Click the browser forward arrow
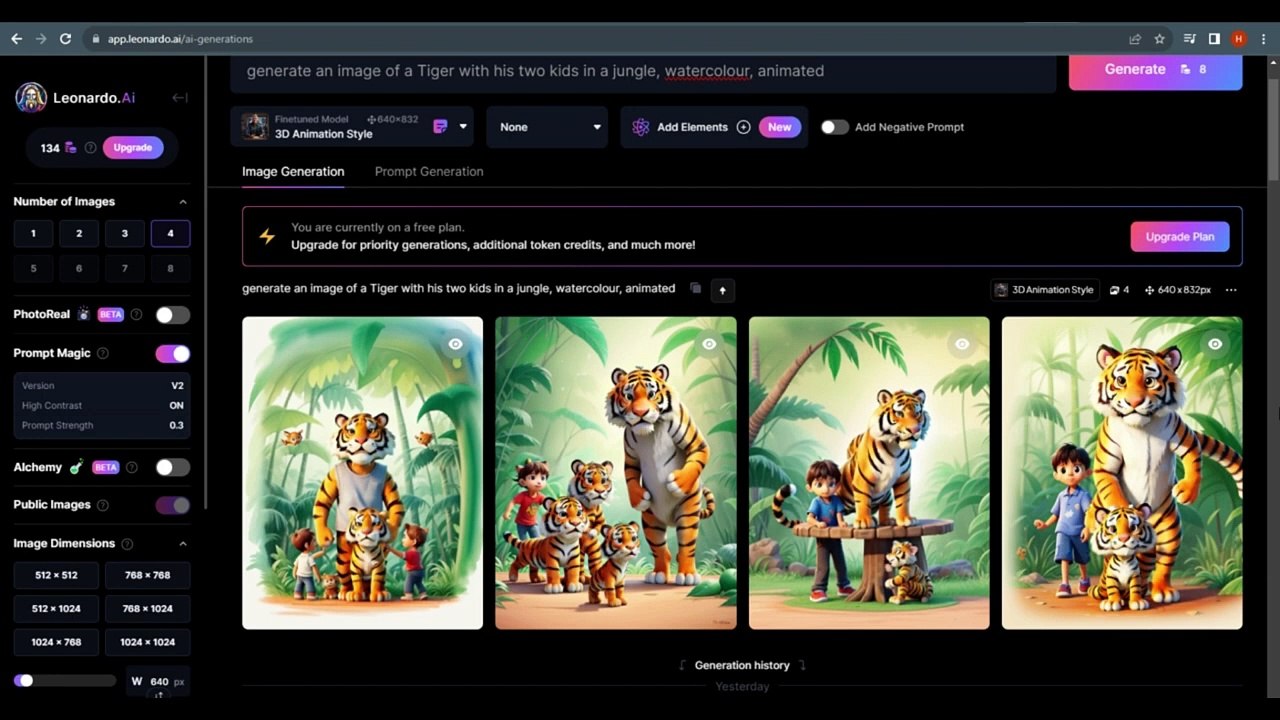Viewport: 1280px width, 720px height. pos(41,39)
